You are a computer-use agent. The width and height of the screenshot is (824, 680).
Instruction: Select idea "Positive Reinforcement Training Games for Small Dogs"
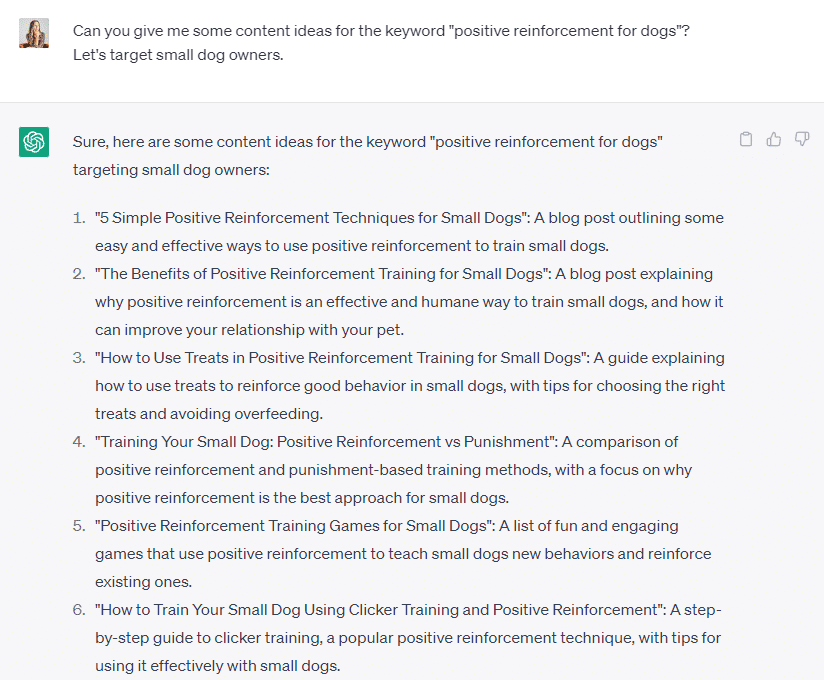coord(295,526)
